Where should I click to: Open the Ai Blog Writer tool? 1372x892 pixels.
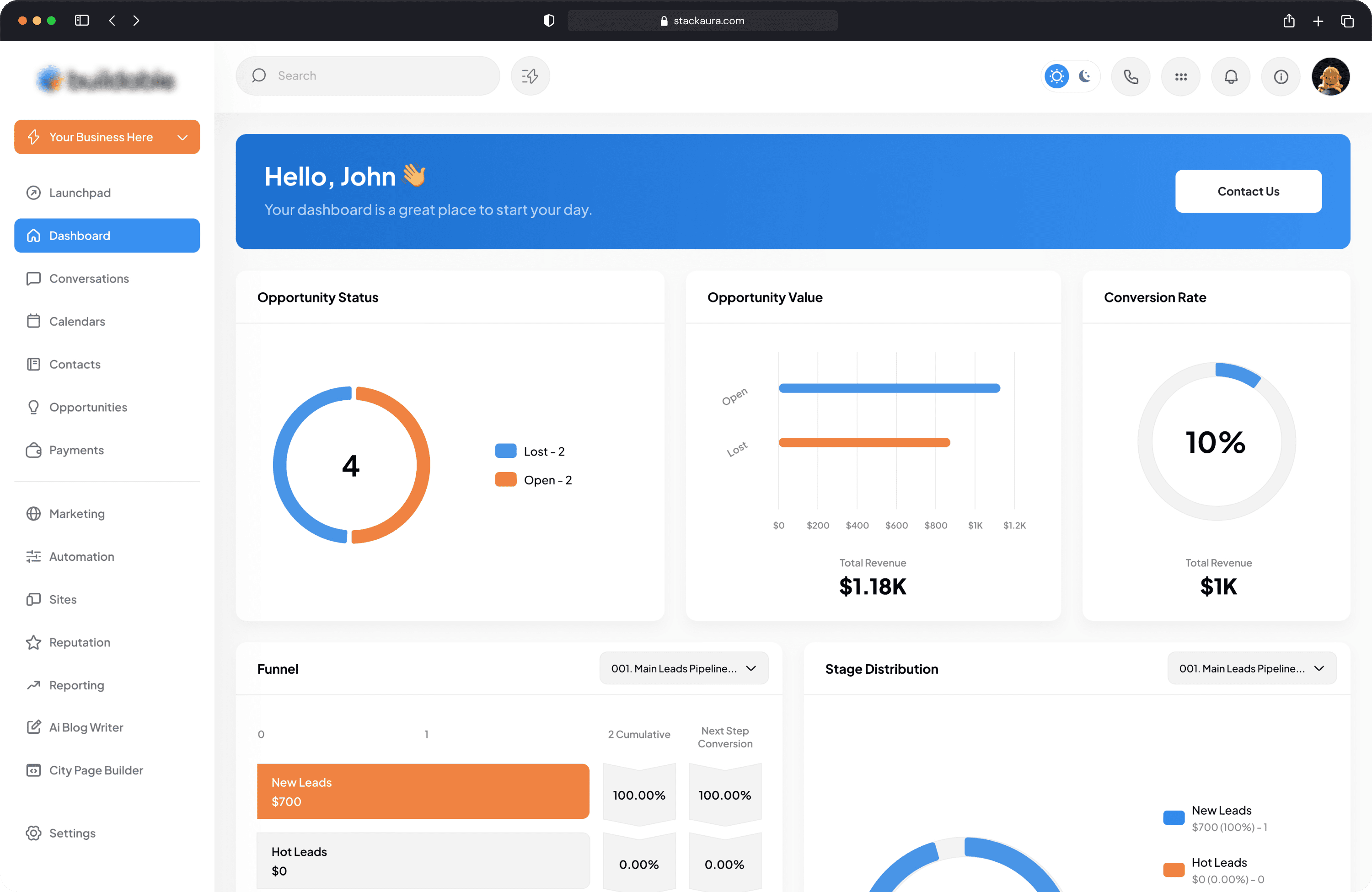(x=86, y=727)
